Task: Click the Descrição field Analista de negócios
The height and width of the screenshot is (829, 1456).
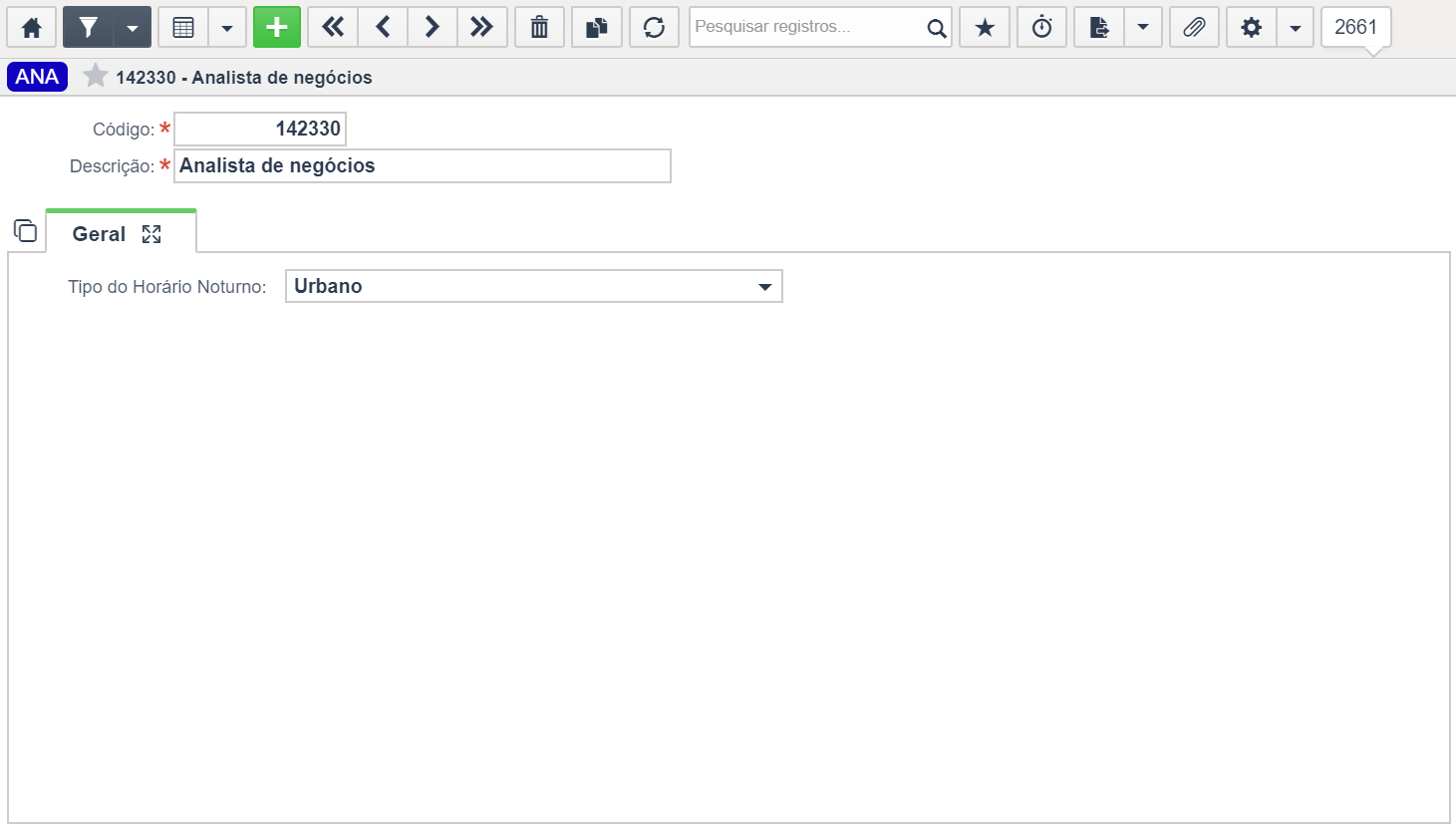Action: coord(423,165)
